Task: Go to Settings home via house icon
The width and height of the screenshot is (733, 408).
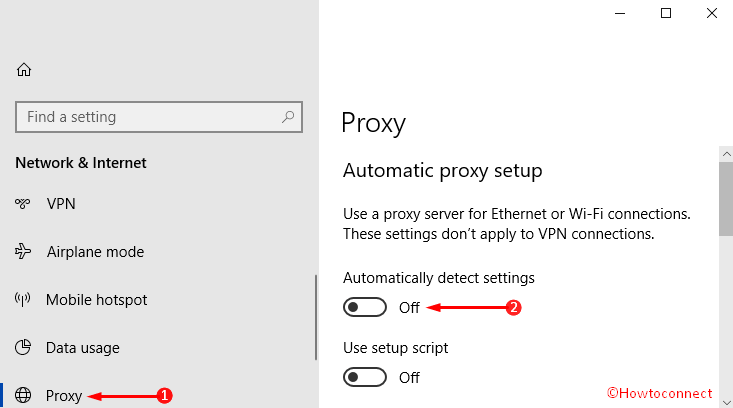Action: click(x=24, y=70)
